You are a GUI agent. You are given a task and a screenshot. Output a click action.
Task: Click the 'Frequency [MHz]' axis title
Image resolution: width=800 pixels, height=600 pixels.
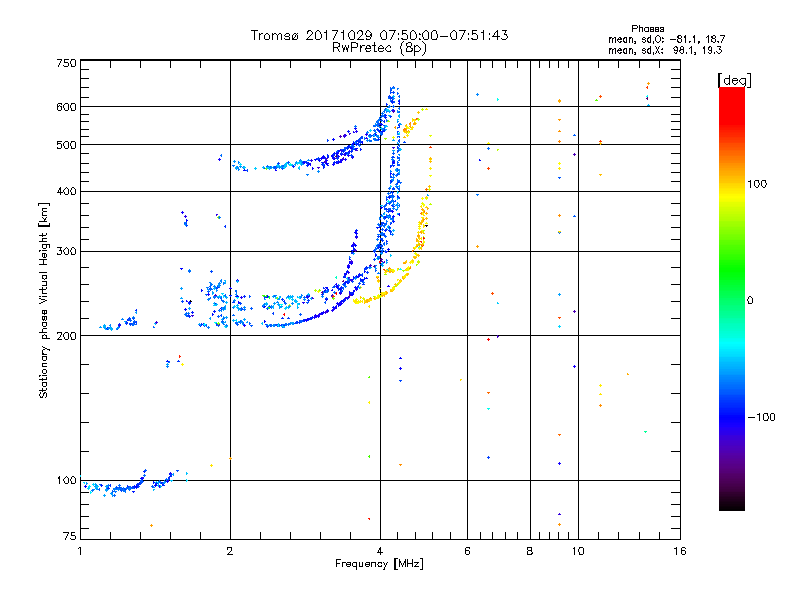(x=379, y=564)
